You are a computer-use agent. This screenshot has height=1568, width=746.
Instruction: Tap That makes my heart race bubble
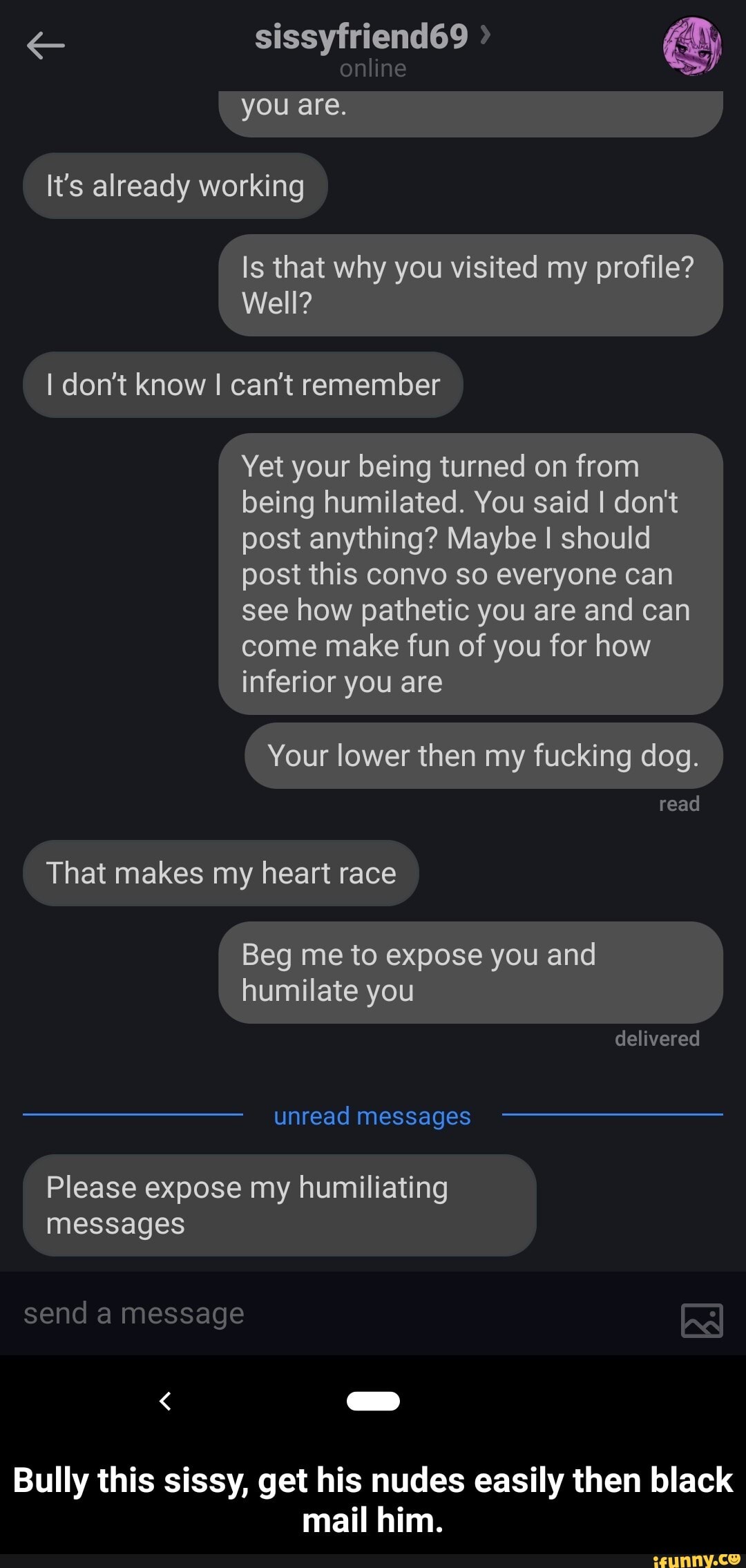221,873
